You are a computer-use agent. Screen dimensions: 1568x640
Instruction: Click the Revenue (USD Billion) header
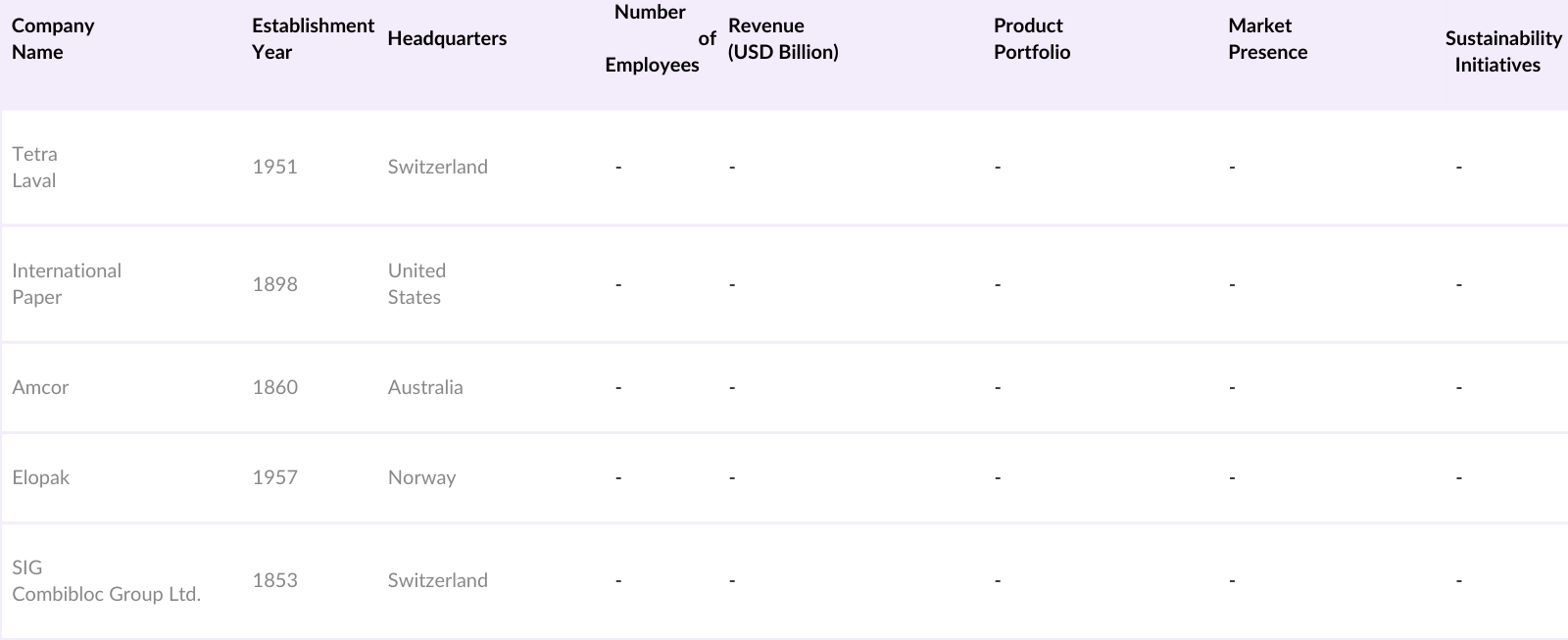783,39
